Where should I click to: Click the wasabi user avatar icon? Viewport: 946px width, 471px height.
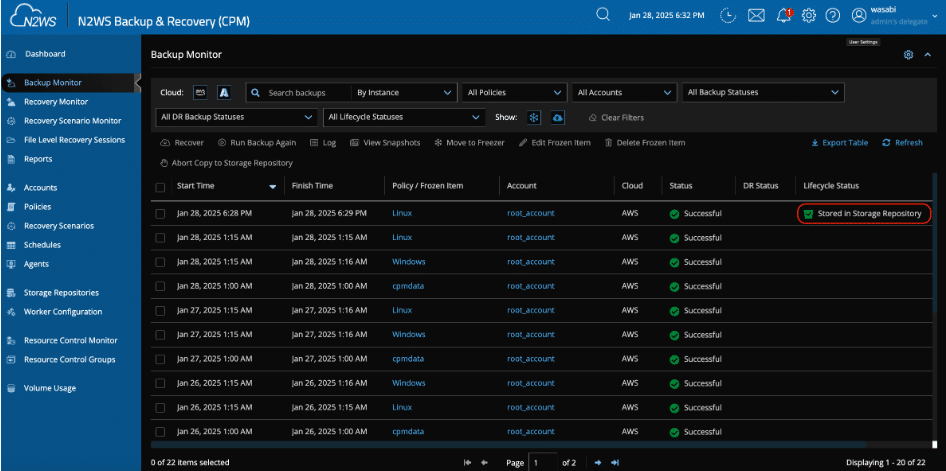click(x=859, y=16)
